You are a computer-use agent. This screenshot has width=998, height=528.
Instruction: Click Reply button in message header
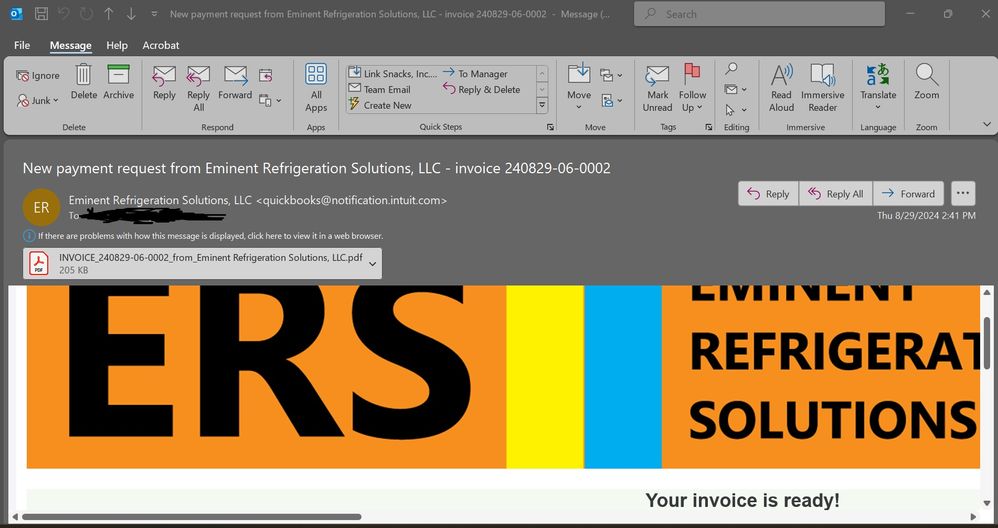768,193
